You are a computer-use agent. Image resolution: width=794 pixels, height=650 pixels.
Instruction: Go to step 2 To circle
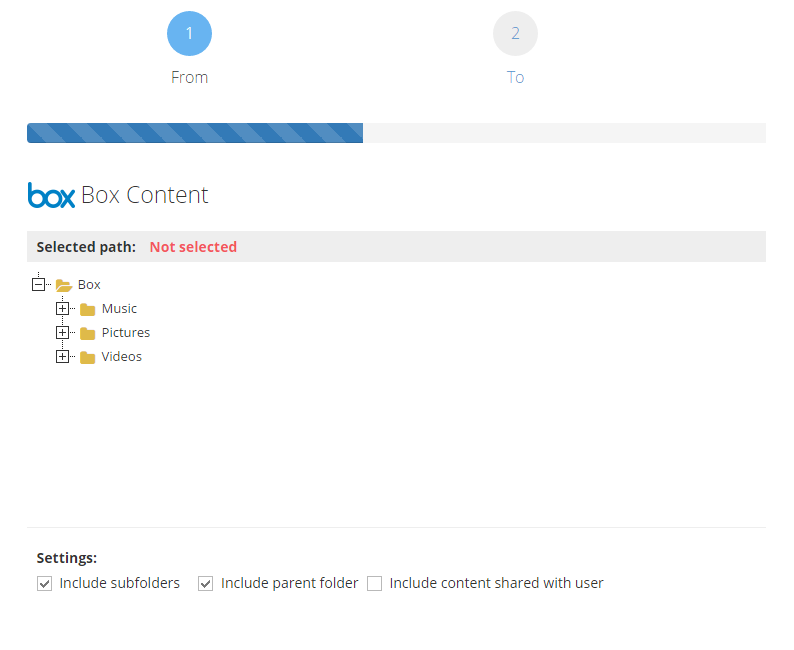(x=515, y=33)
